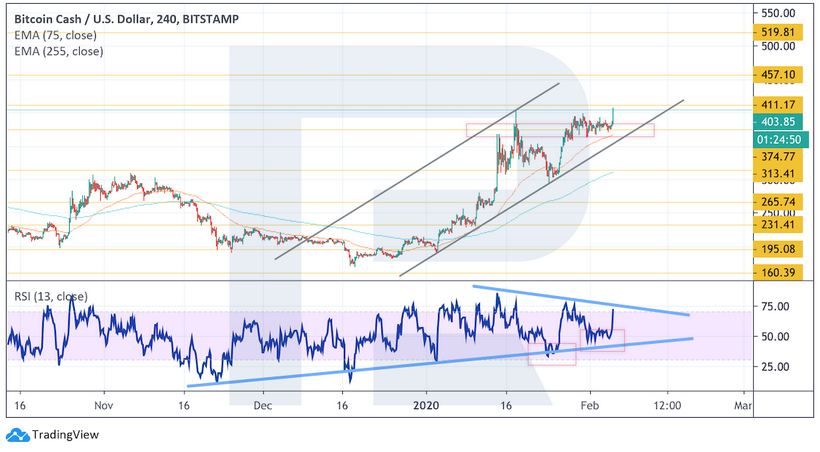820x452 pixels.
Task: Click the 231.41 price level label
Action: pos(778,225)
